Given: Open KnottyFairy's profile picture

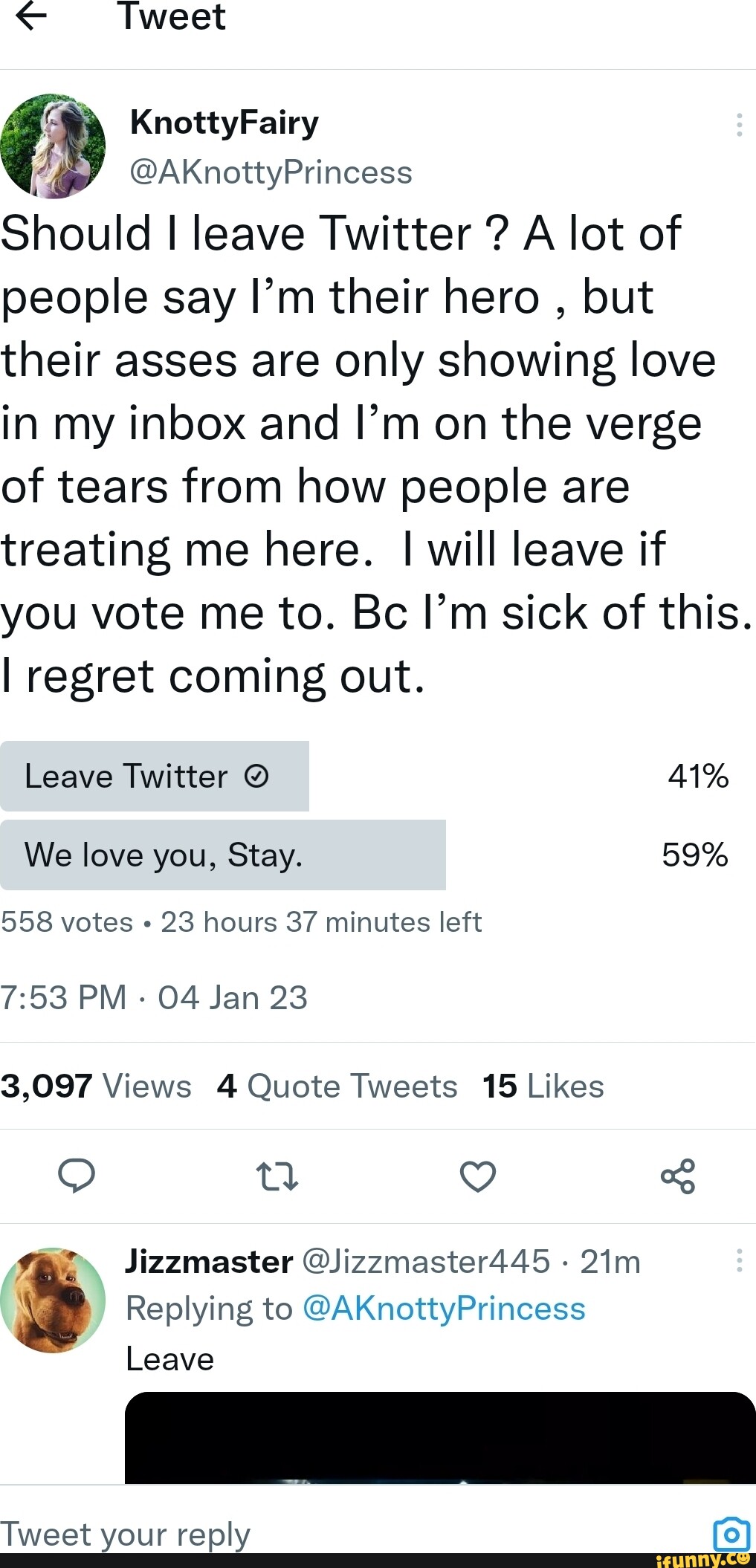Looking at the screenshot, I should 53,146.
